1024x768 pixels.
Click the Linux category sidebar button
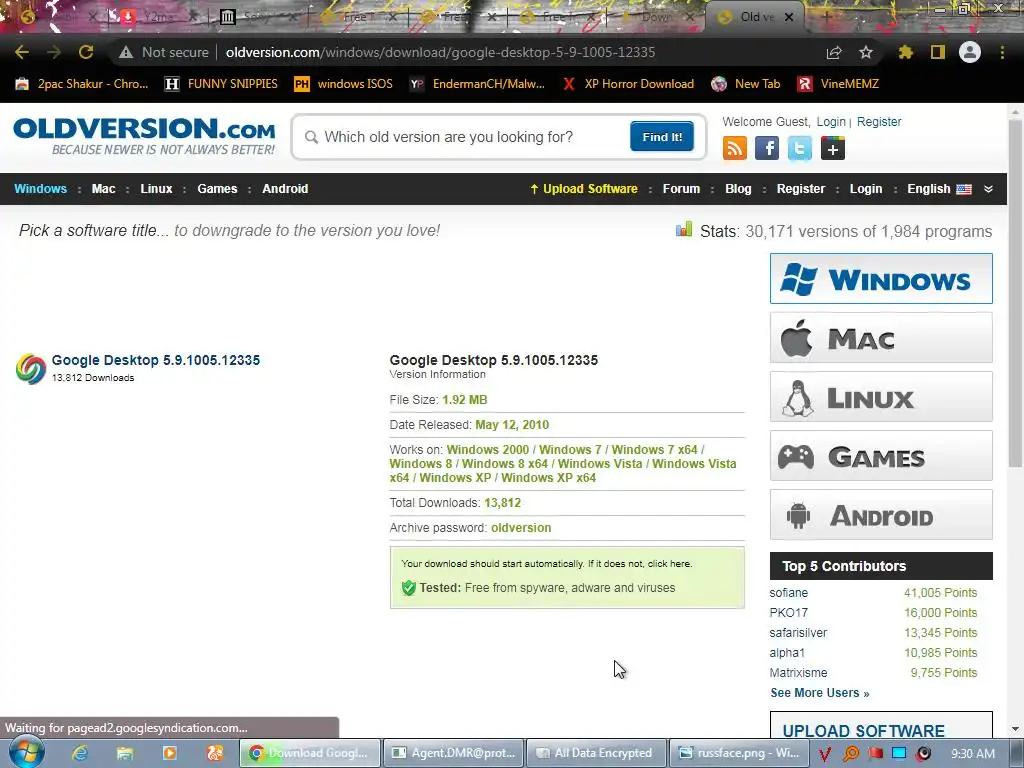pos(881,396)
